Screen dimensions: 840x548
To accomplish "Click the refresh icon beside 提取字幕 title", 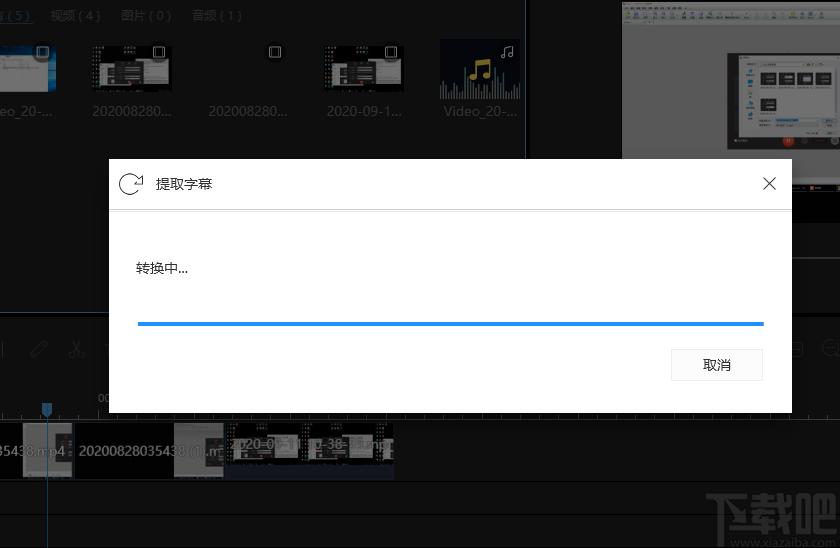I will [131, 184].
